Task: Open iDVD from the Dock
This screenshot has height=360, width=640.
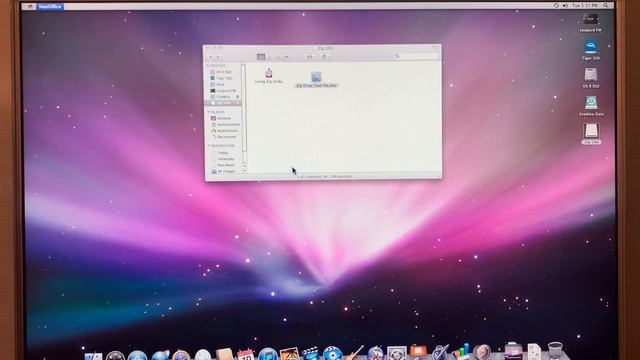Action: coord(332,353)
